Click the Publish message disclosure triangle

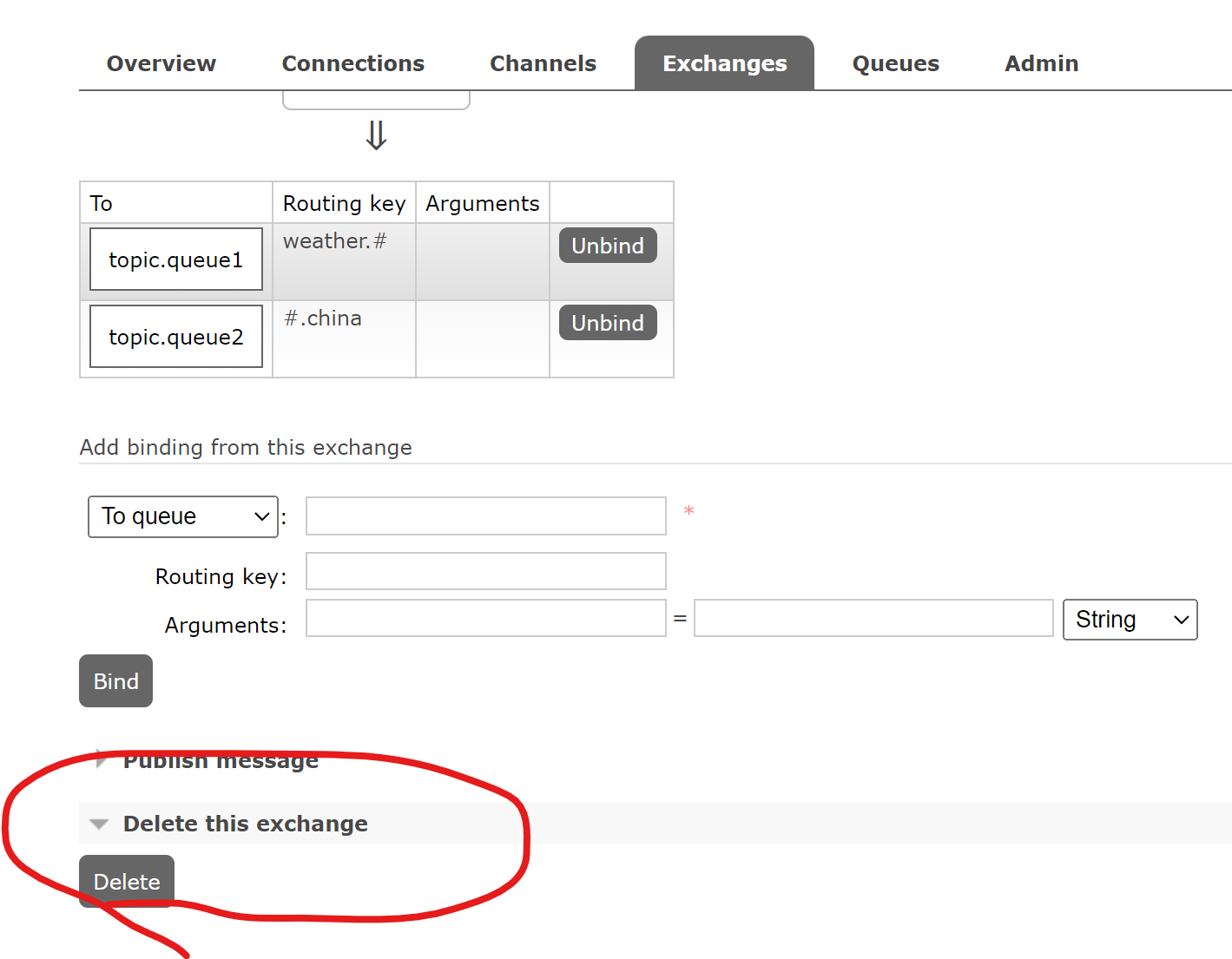(x=100, y=760)
